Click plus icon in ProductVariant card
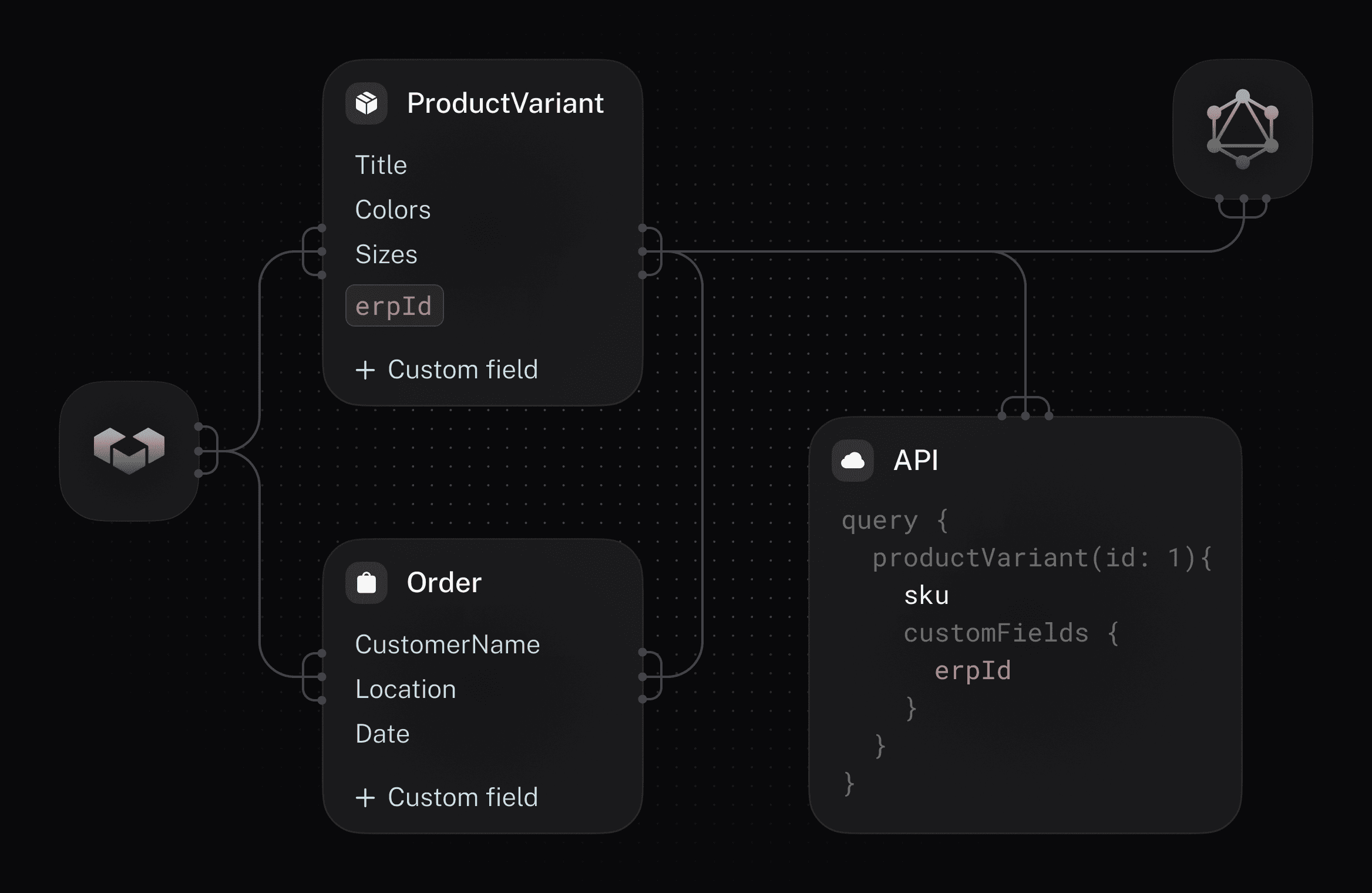 point(365,370)
